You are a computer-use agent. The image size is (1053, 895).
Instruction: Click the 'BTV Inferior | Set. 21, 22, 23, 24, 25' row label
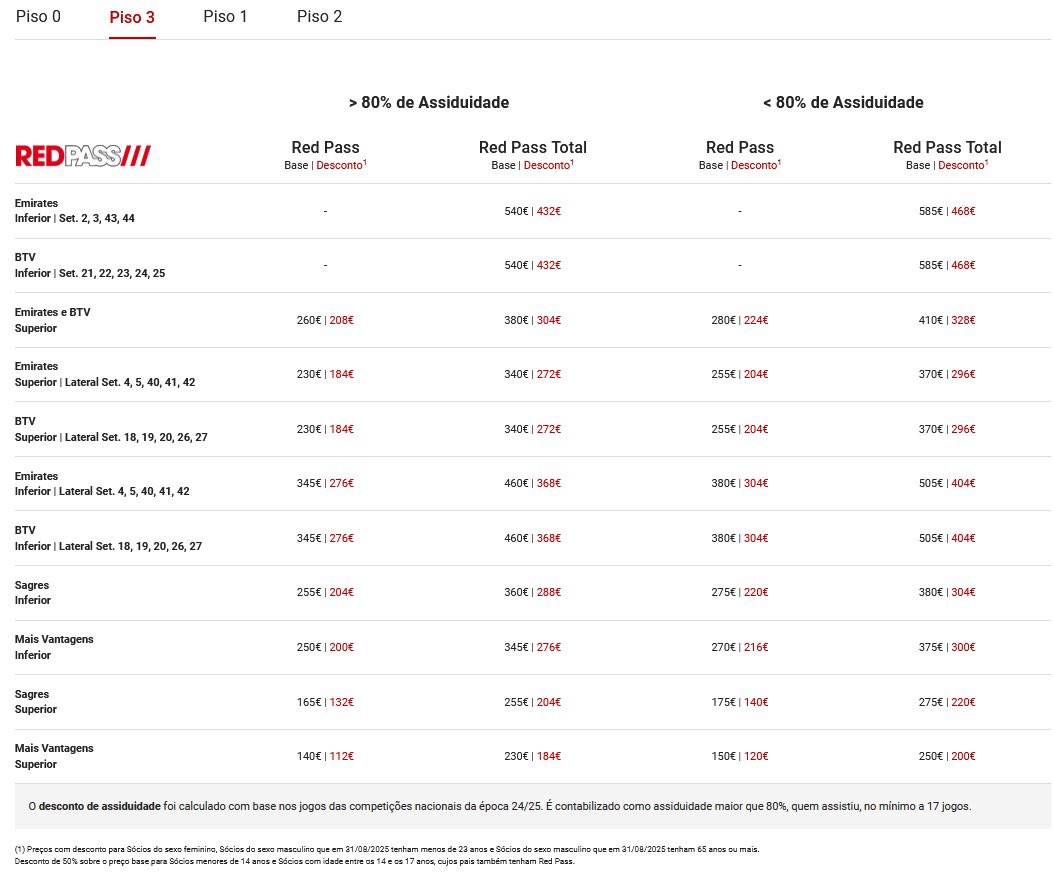[90, 265]
